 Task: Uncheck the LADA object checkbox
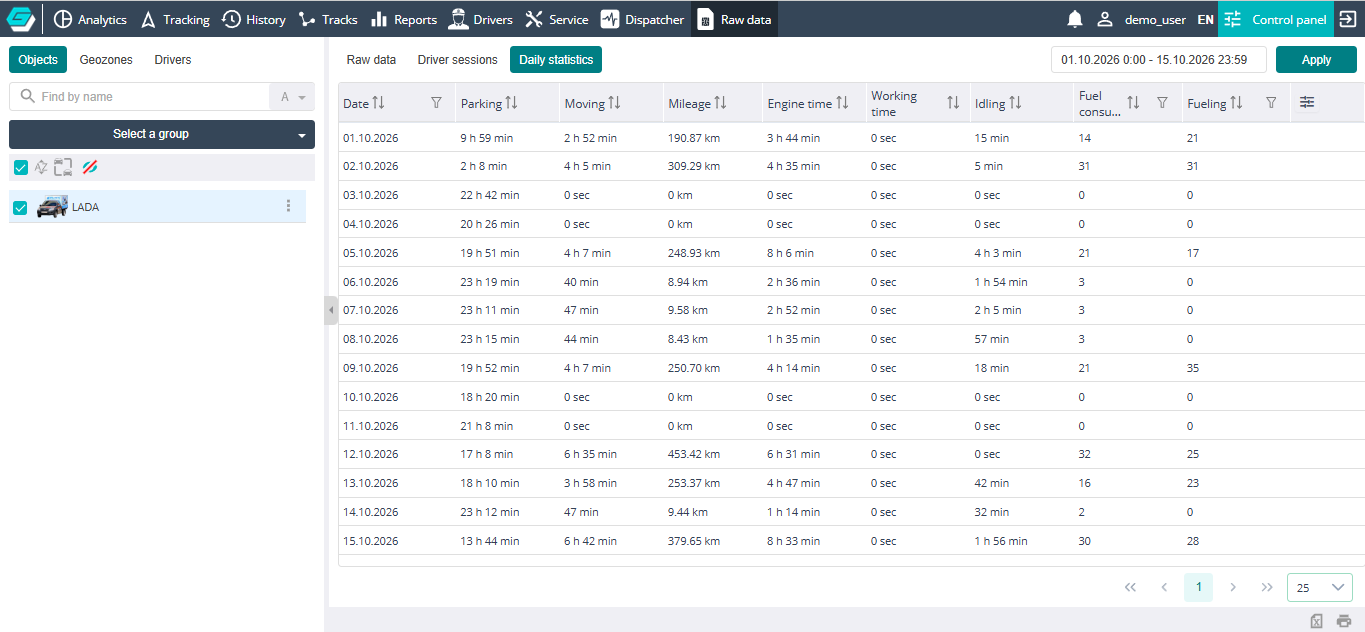[x=20, y=208]
